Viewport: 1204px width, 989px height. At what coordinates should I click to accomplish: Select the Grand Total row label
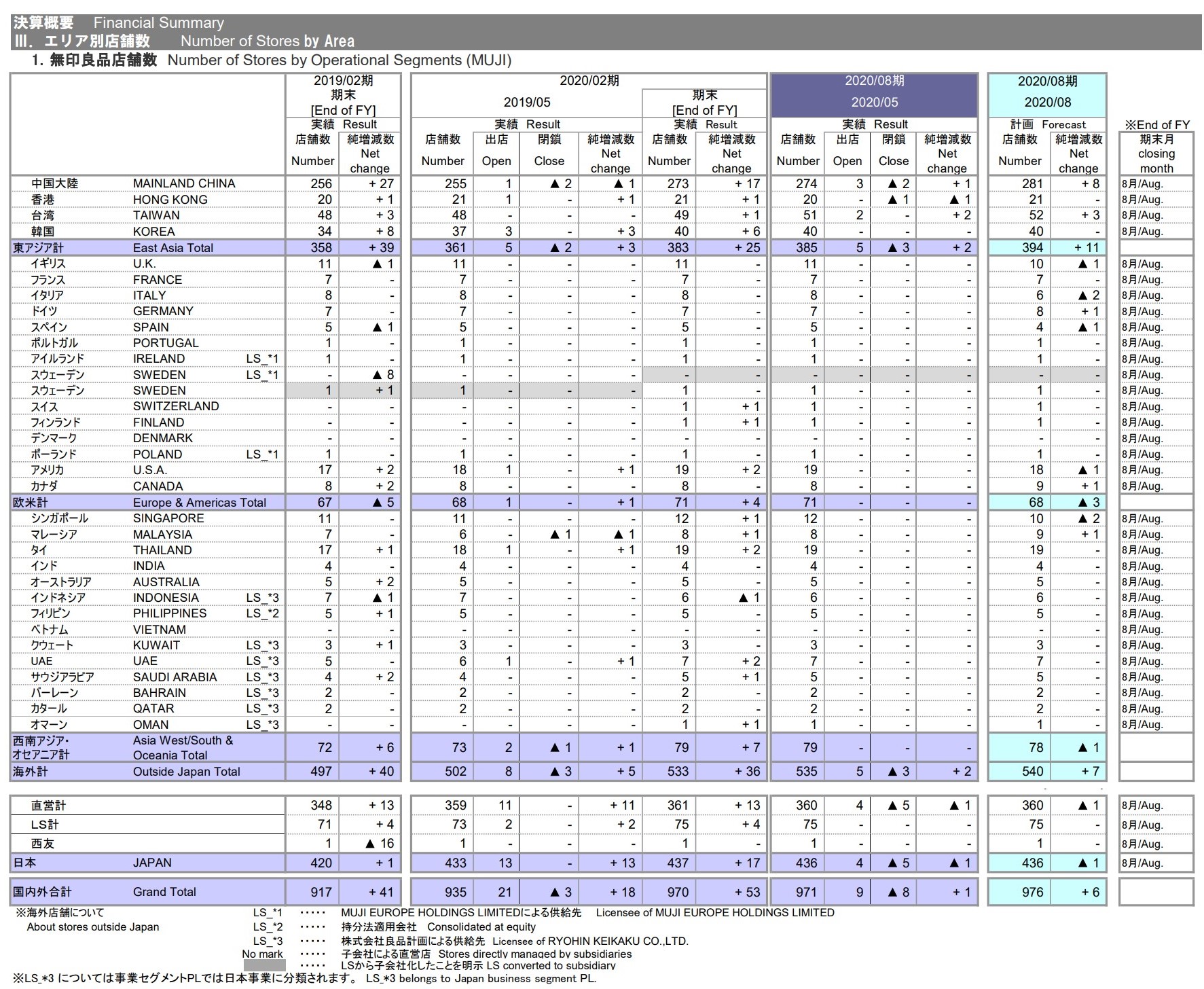pyautogui.click(x=164, y=892)
